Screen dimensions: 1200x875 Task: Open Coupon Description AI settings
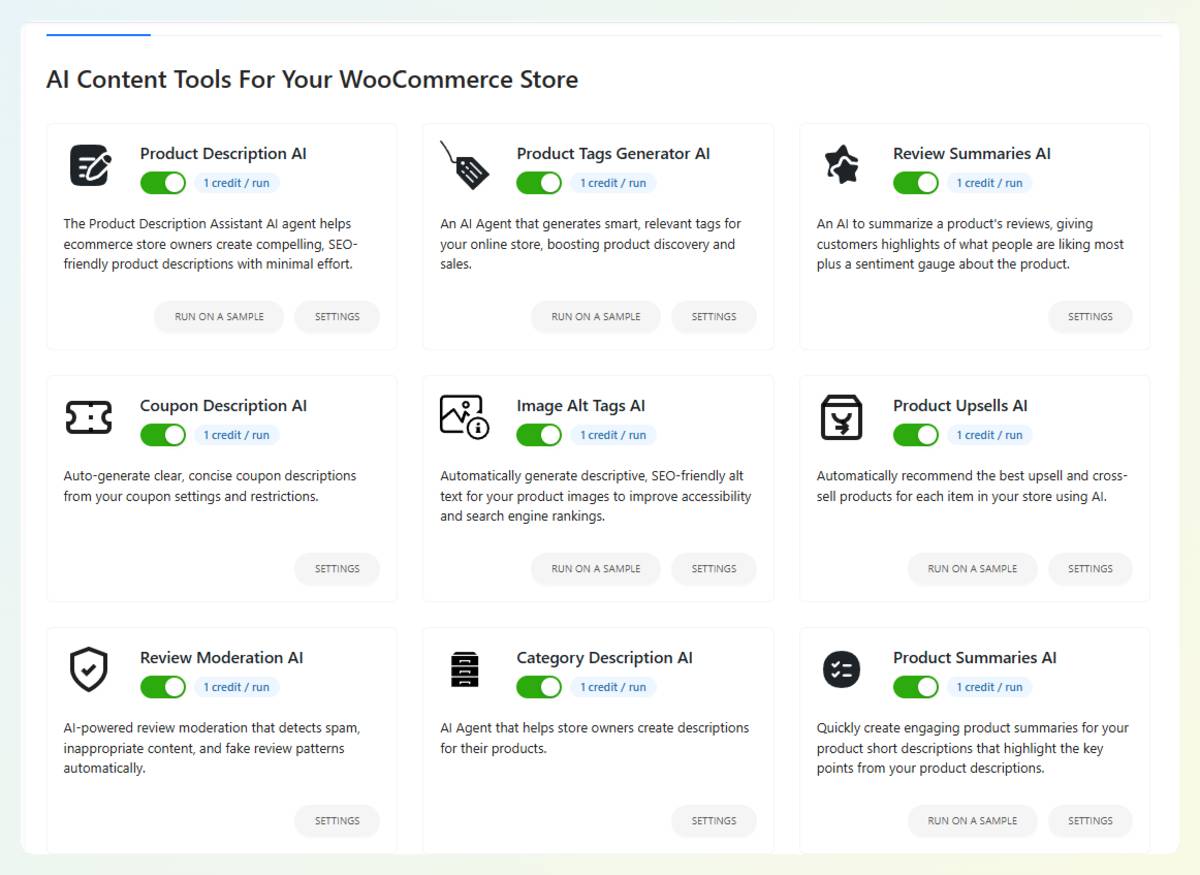[337, 569]
